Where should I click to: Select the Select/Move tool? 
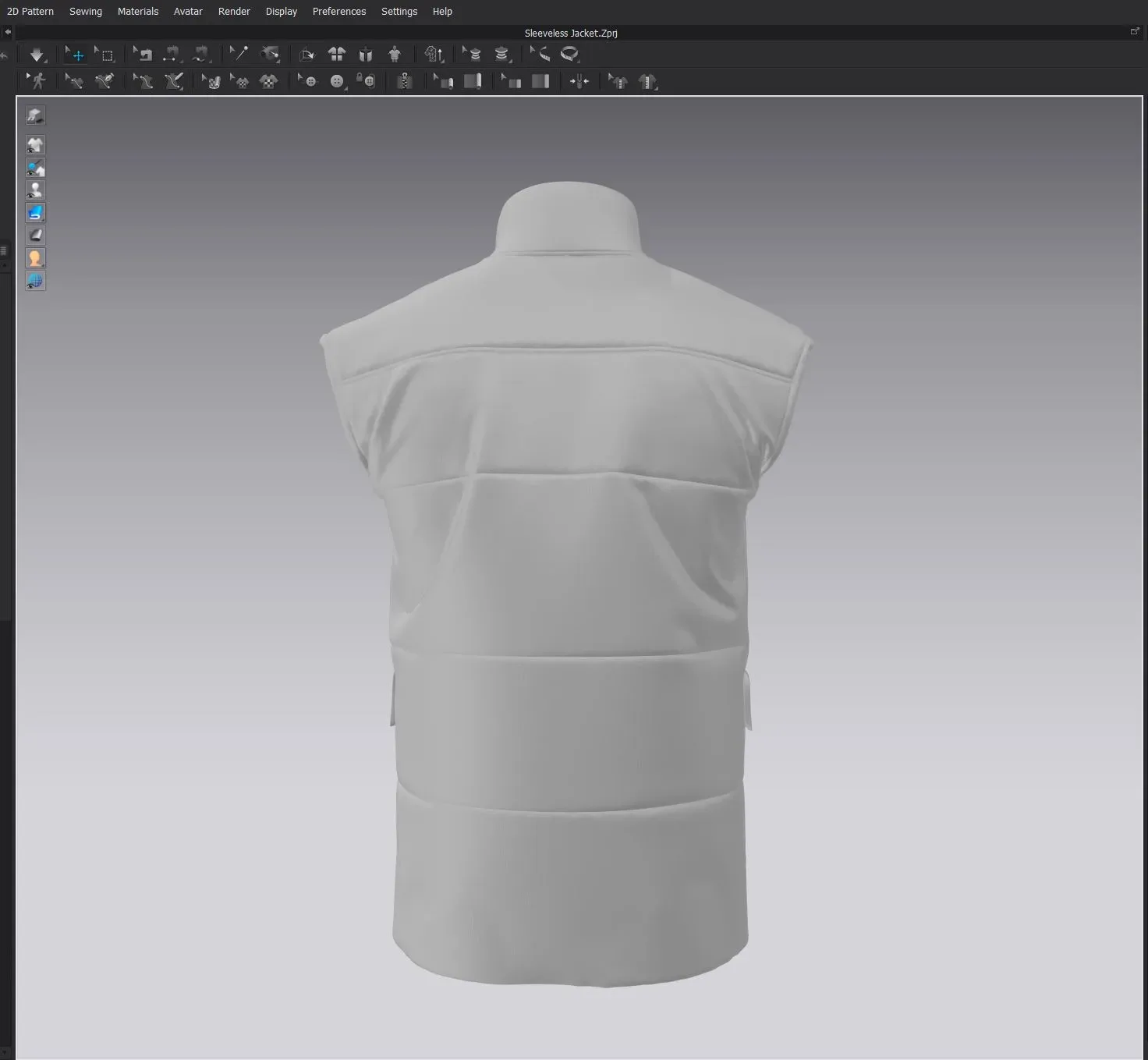(75, 55)
